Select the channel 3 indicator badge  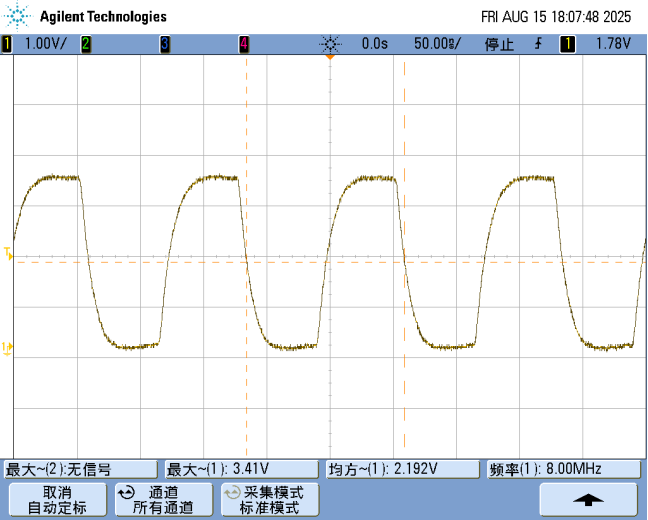164,44
